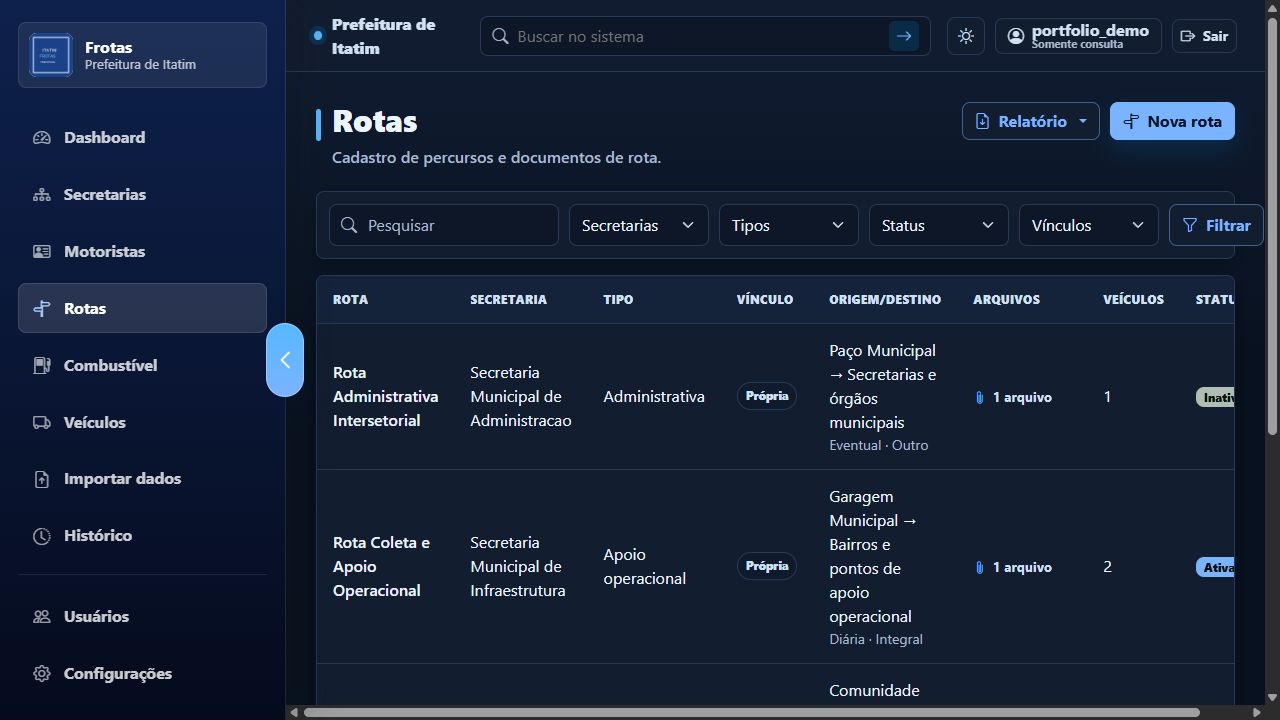Click the Filtrar button
The image size is (1280, 720).
pyautogui.click(x=1216, y=225)
